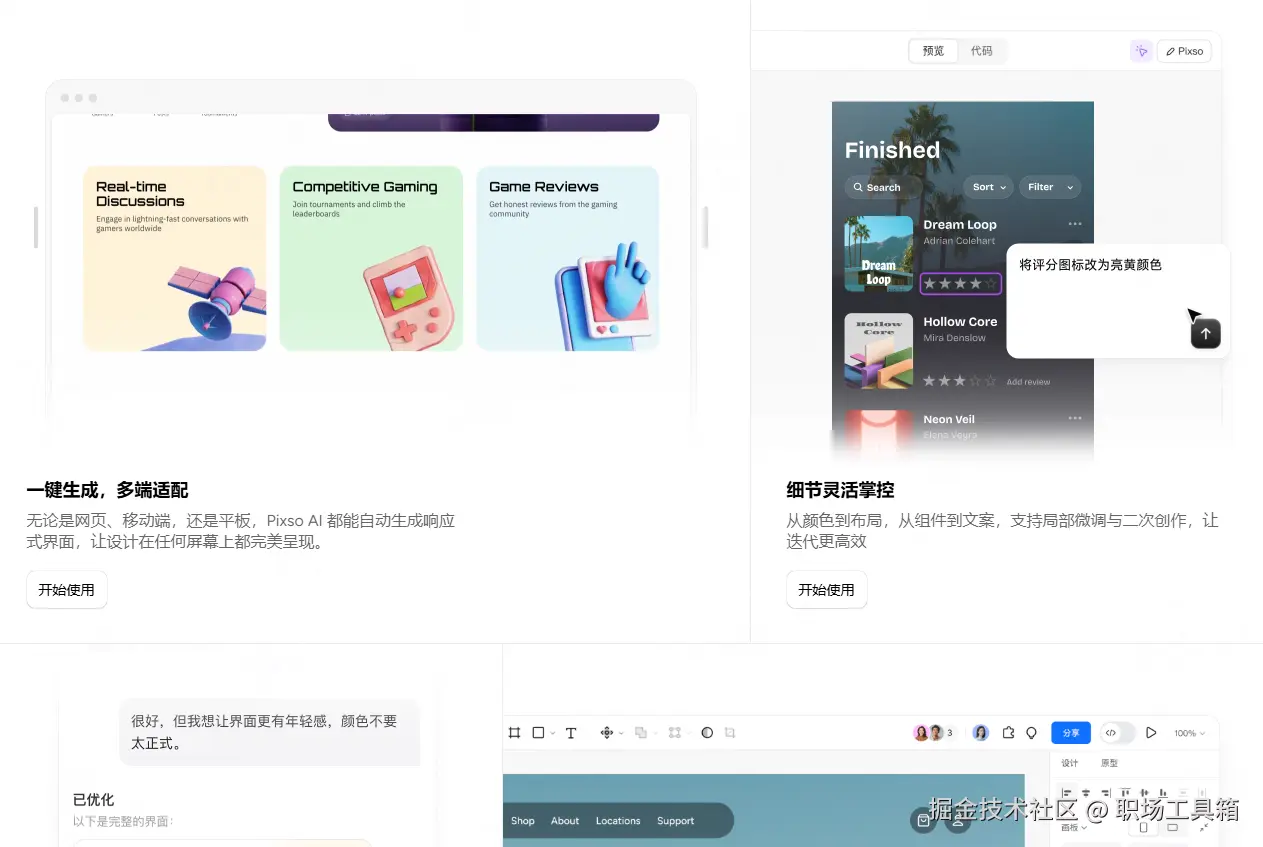The height and width of the screenshot is (847, 1263).
Task: Click 开始使用 under 一键生成，多端适配
Action: point(66,590)
